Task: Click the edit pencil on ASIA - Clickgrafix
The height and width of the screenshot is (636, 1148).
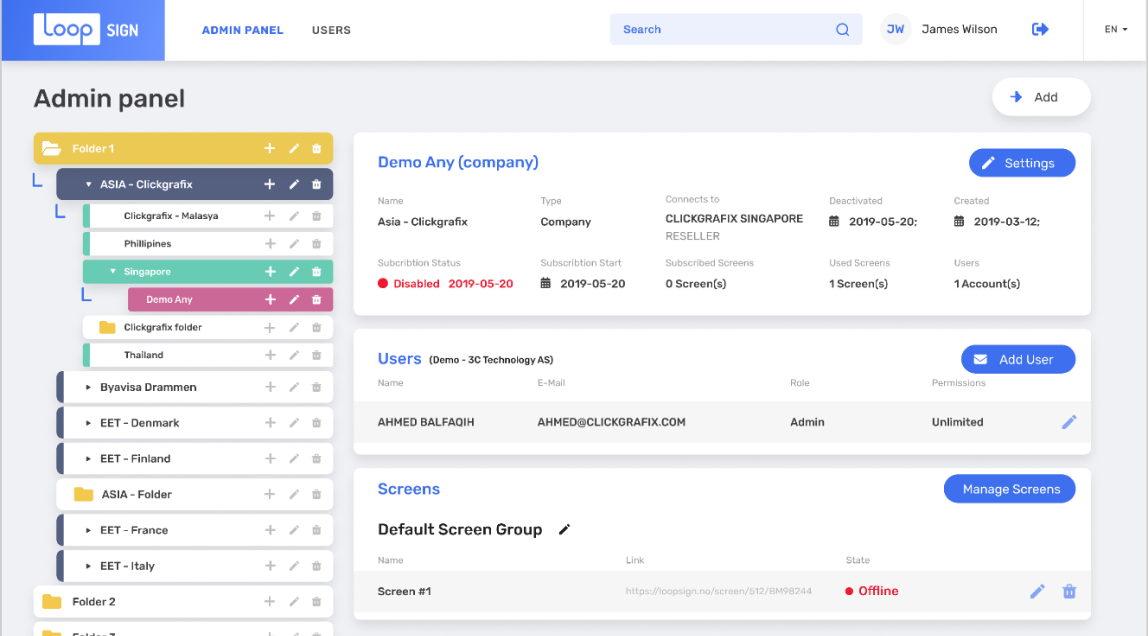Action: [294, 183]
